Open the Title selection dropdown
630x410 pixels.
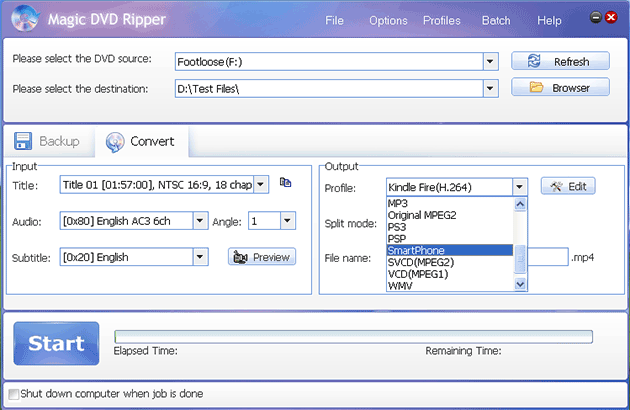[x=261, y=185]
